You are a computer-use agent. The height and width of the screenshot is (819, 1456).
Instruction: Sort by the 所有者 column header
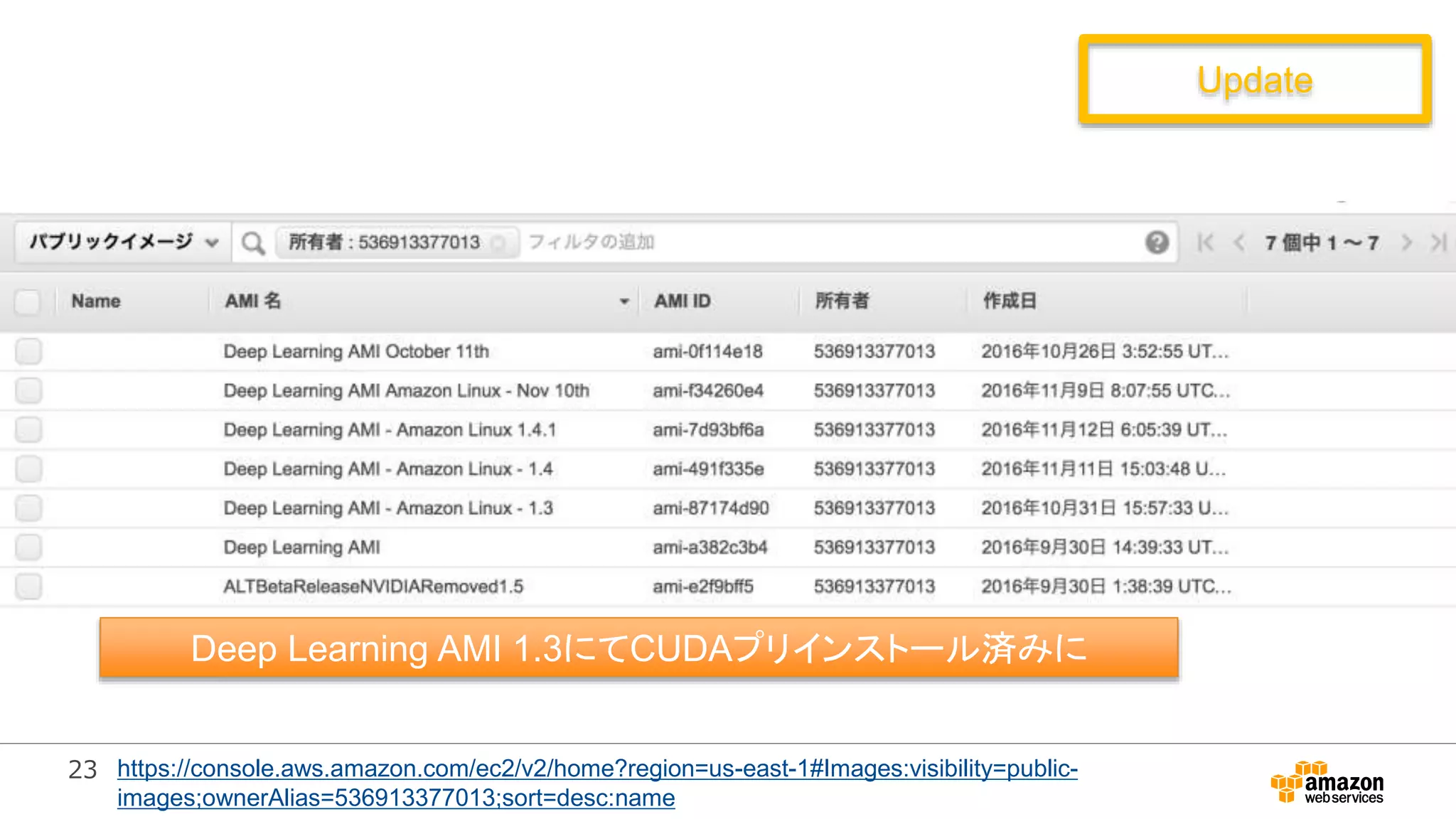tap(841, 301)
